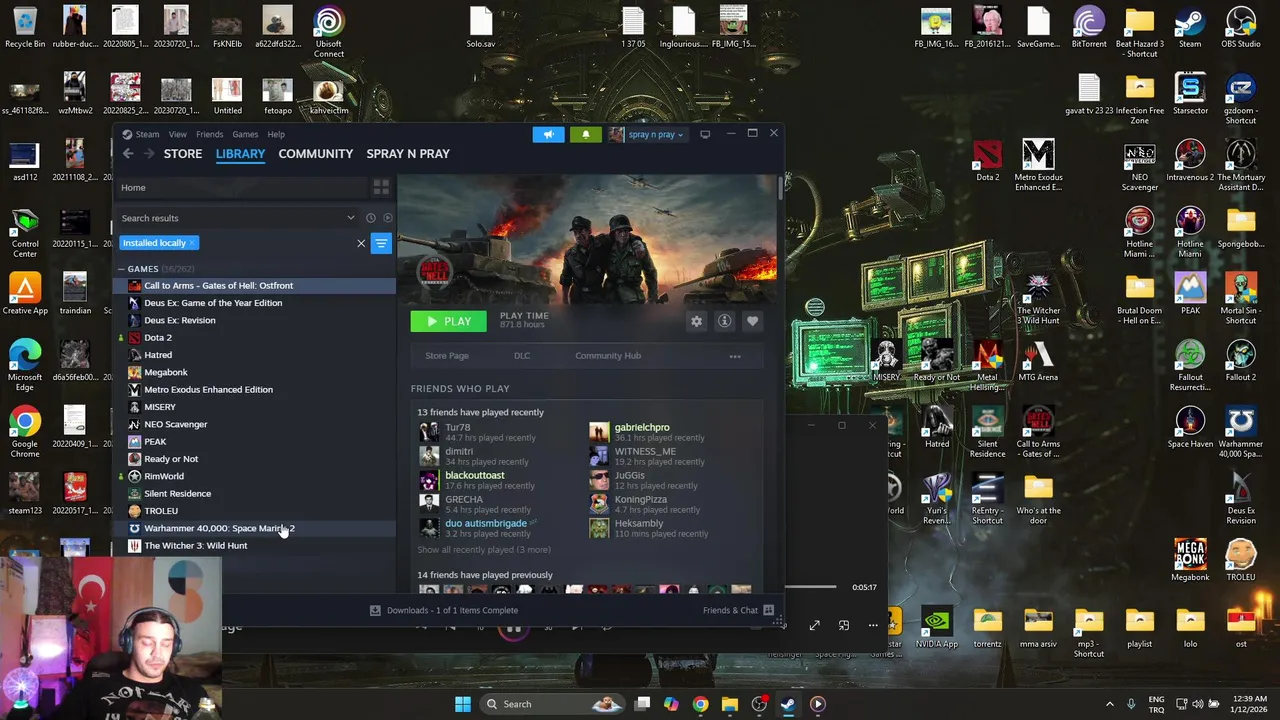
Task: Go forward with Steam forward arrow
Action: pyautogui.click(x=149, y=154)
